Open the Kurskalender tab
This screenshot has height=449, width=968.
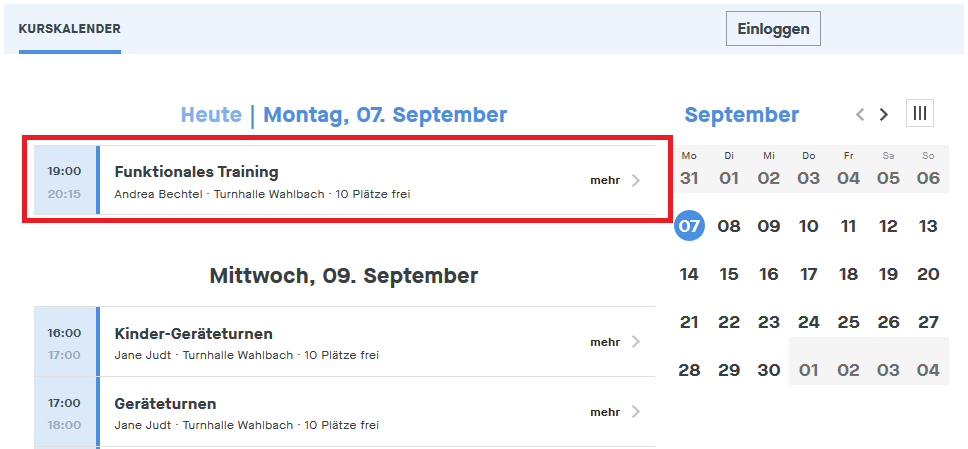[x=70, y=29]
